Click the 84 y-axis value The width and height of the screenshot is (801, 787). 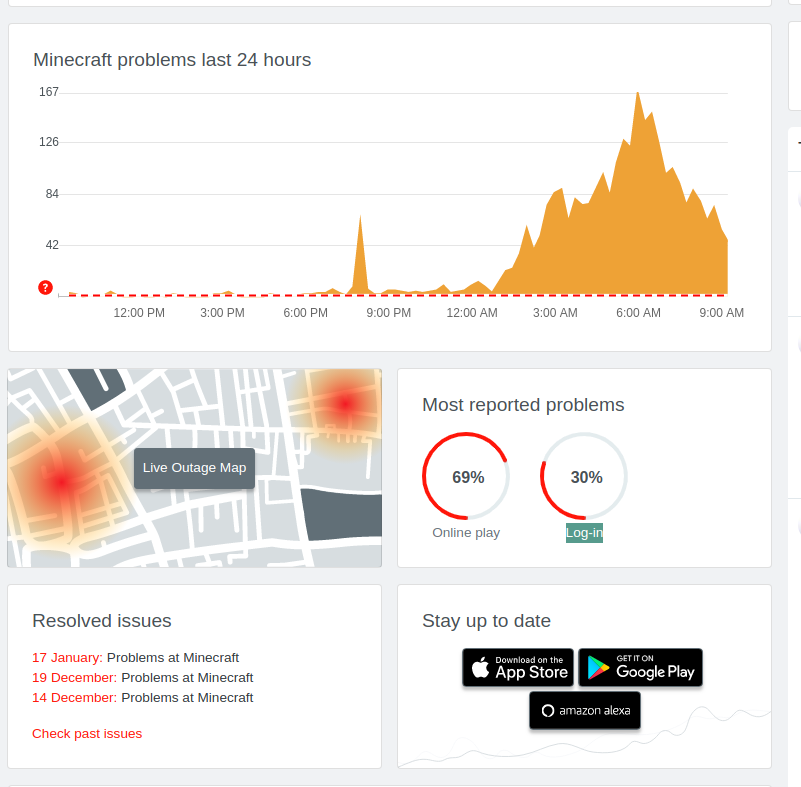click(52, 194)
